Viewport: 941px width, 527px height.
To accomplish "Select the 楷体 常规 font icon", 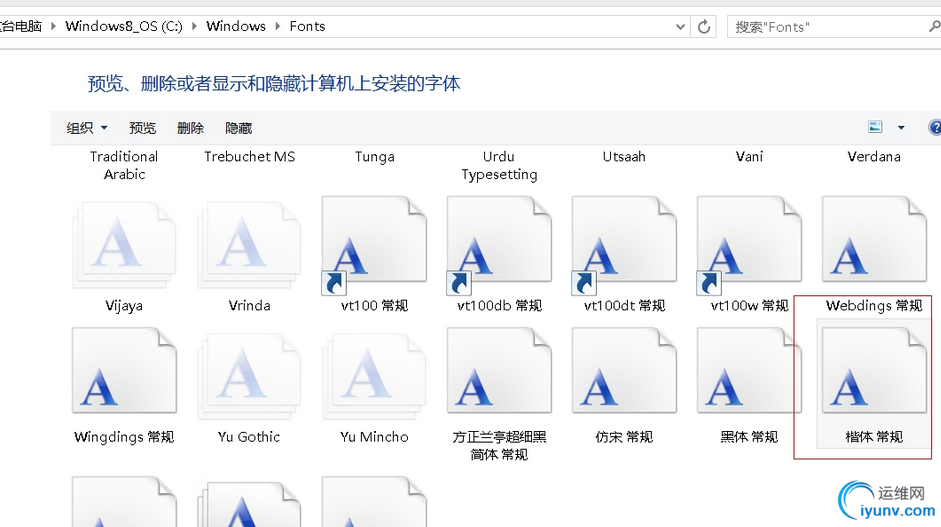I will [874, 370].
